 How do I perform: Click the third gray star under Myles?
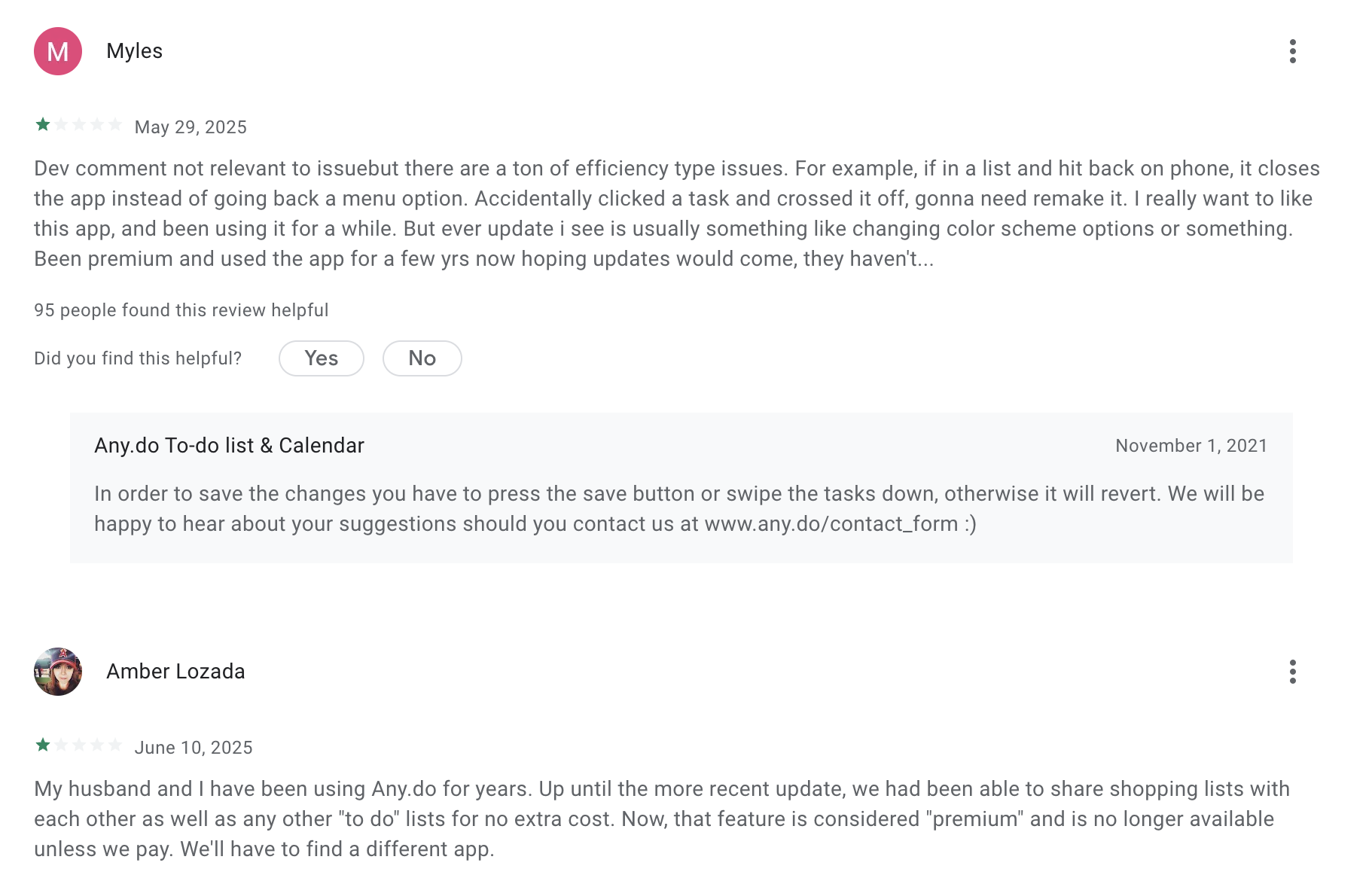point(79,124)
